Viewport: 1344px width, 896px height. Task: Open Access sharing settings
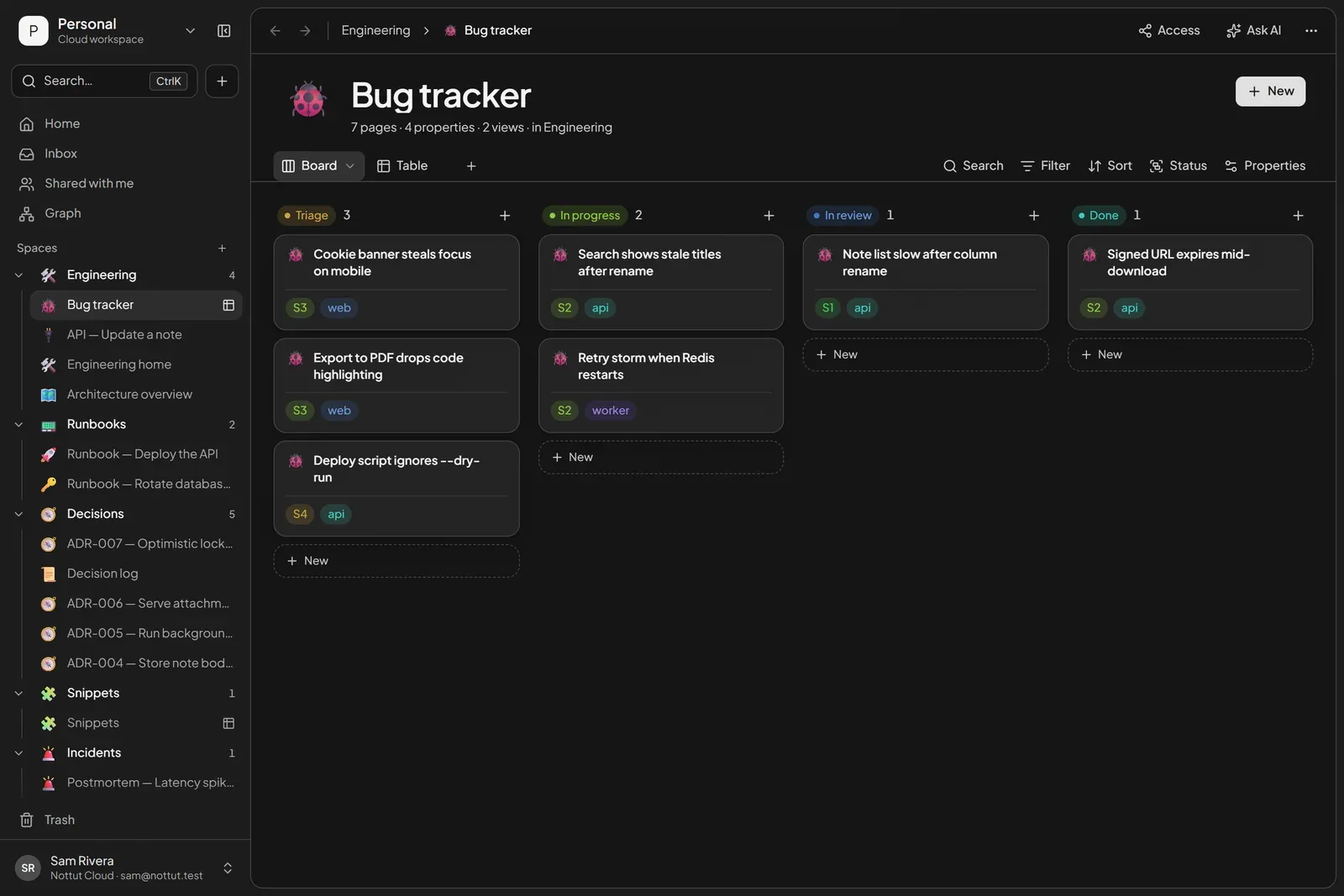coord(1169,31)
